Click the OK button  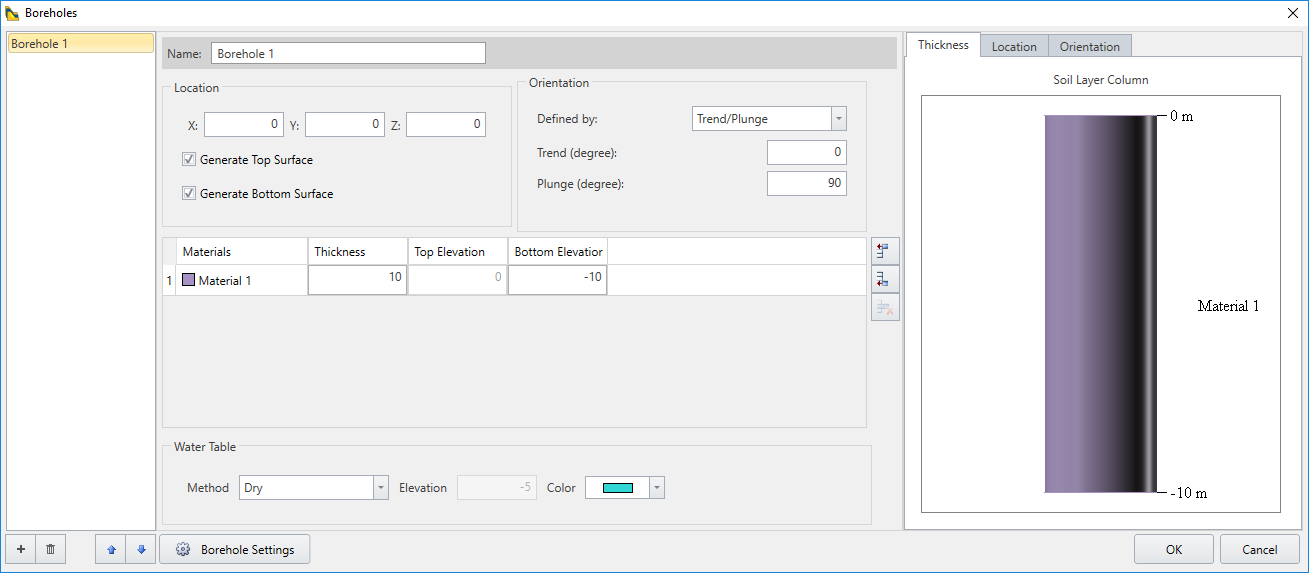pyautogui.click(x=1173, y=549)
